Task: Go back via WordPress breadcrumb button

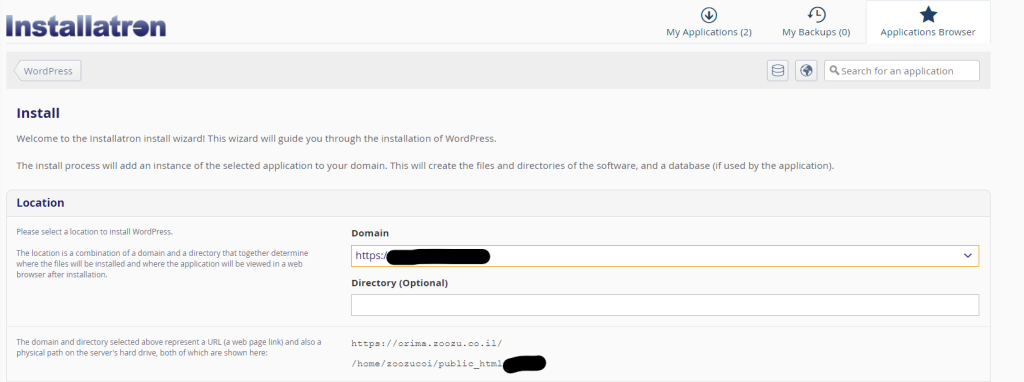Action: click(48, 71)
